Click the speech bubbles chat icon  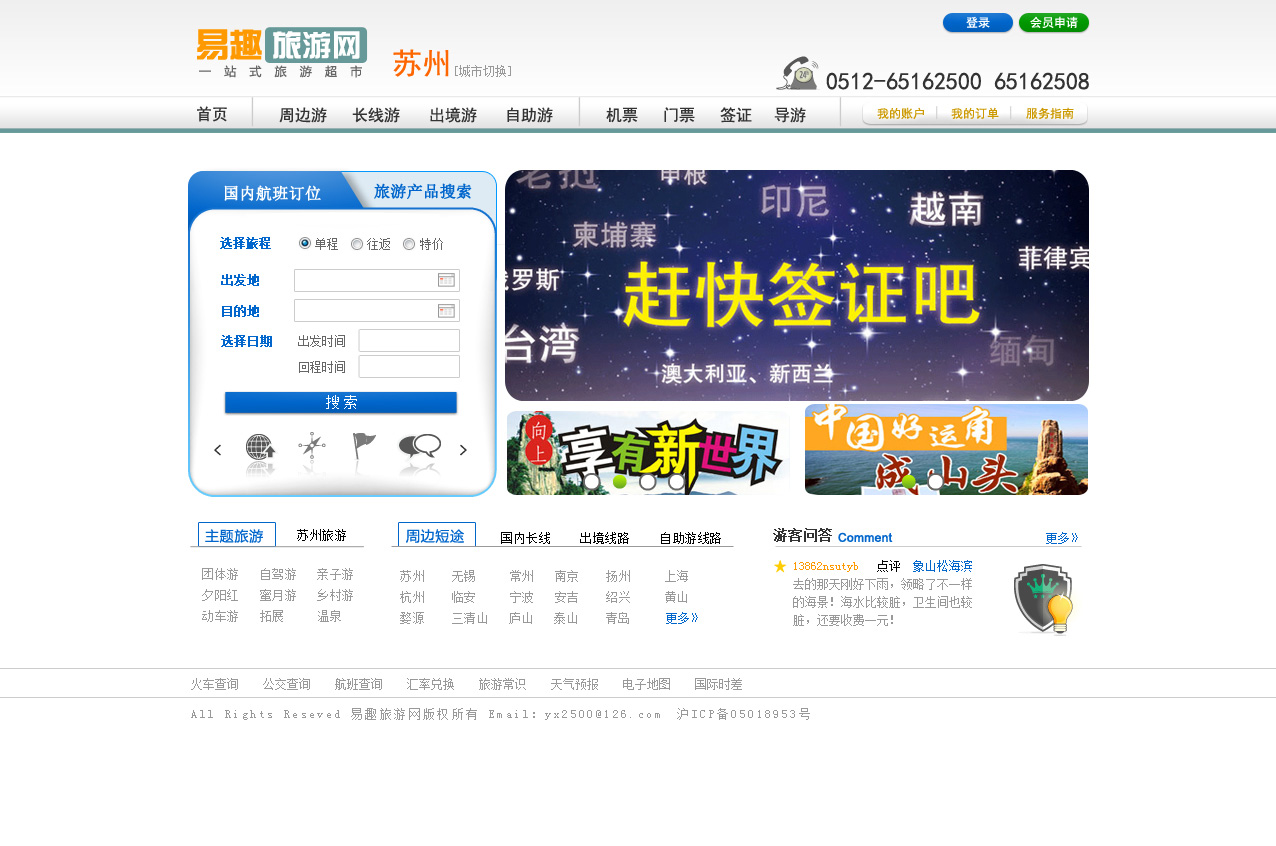coord(420,448)
